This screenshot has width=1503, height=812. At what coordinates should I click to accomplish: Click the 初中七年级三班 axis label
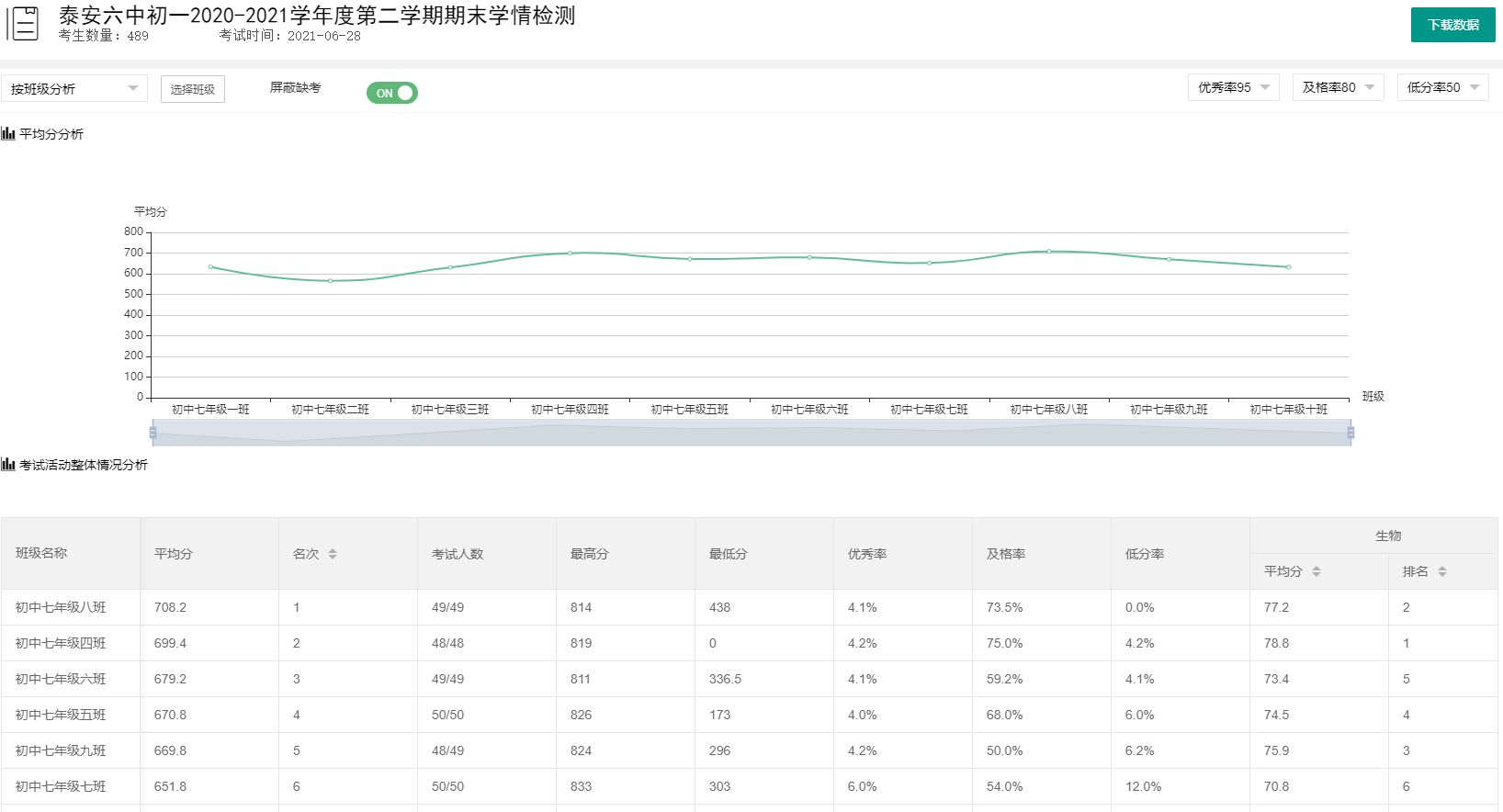coord(450,410)
